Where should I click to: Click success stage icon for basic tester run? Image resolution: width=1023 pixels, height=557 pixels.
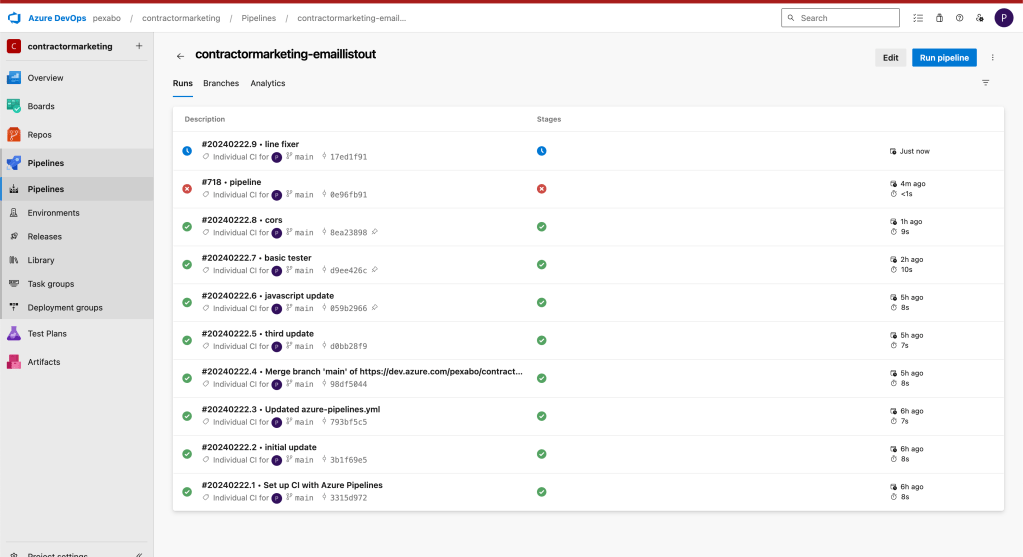coord(542,264)
